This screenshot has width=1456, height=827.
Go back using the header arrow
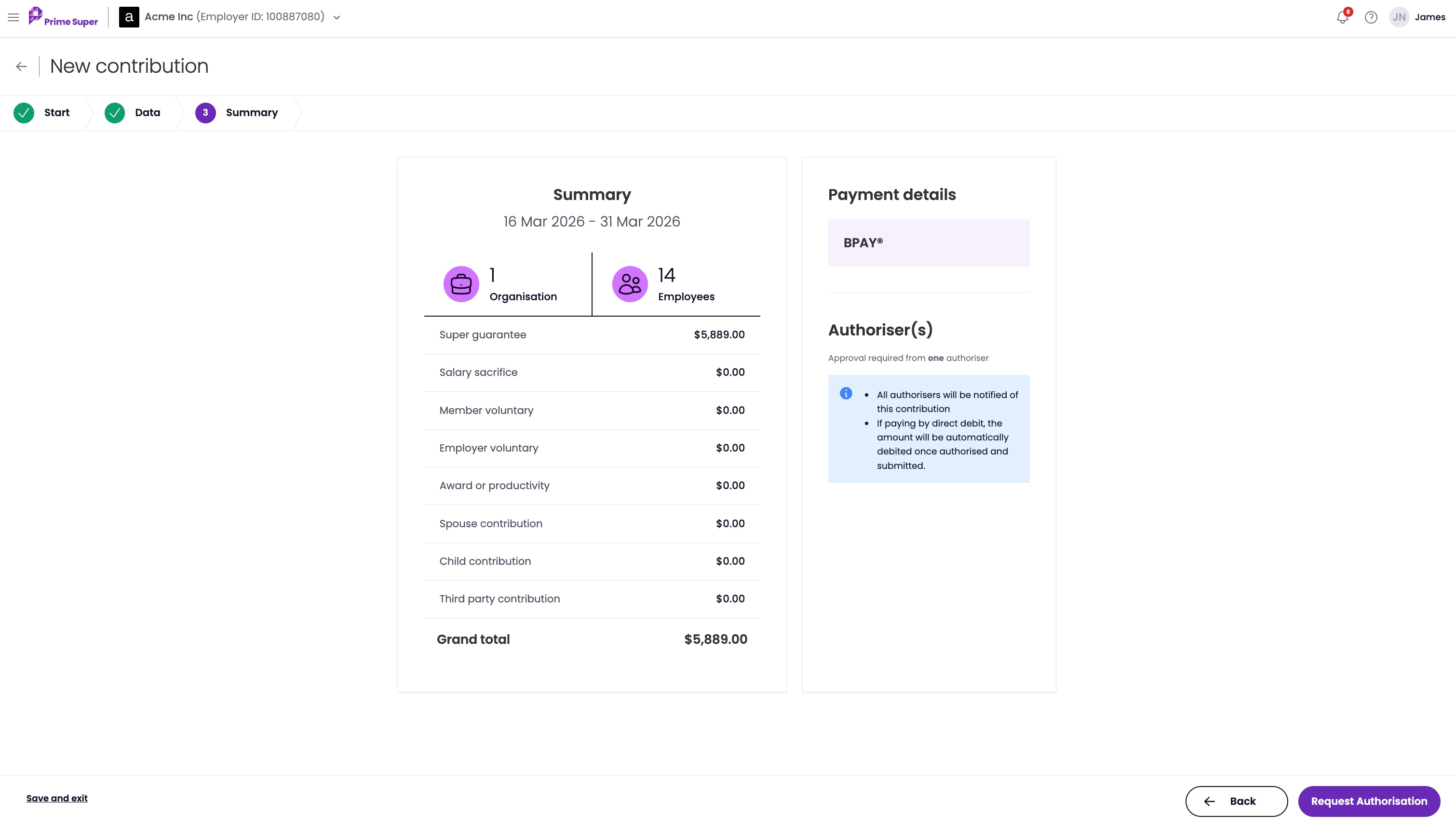click(22, 67)
